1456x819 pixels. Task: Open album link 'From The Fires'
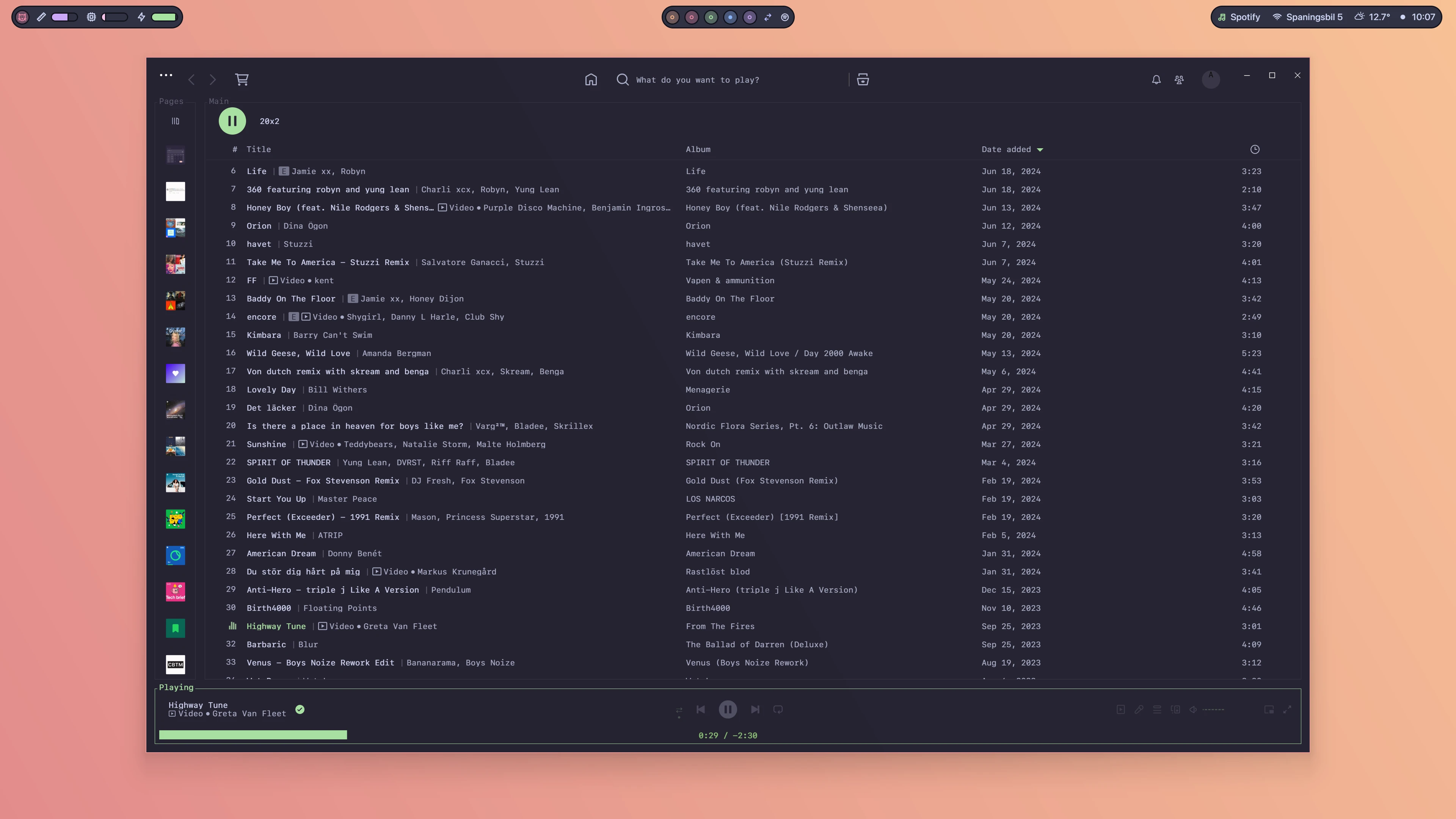(720, 626)
